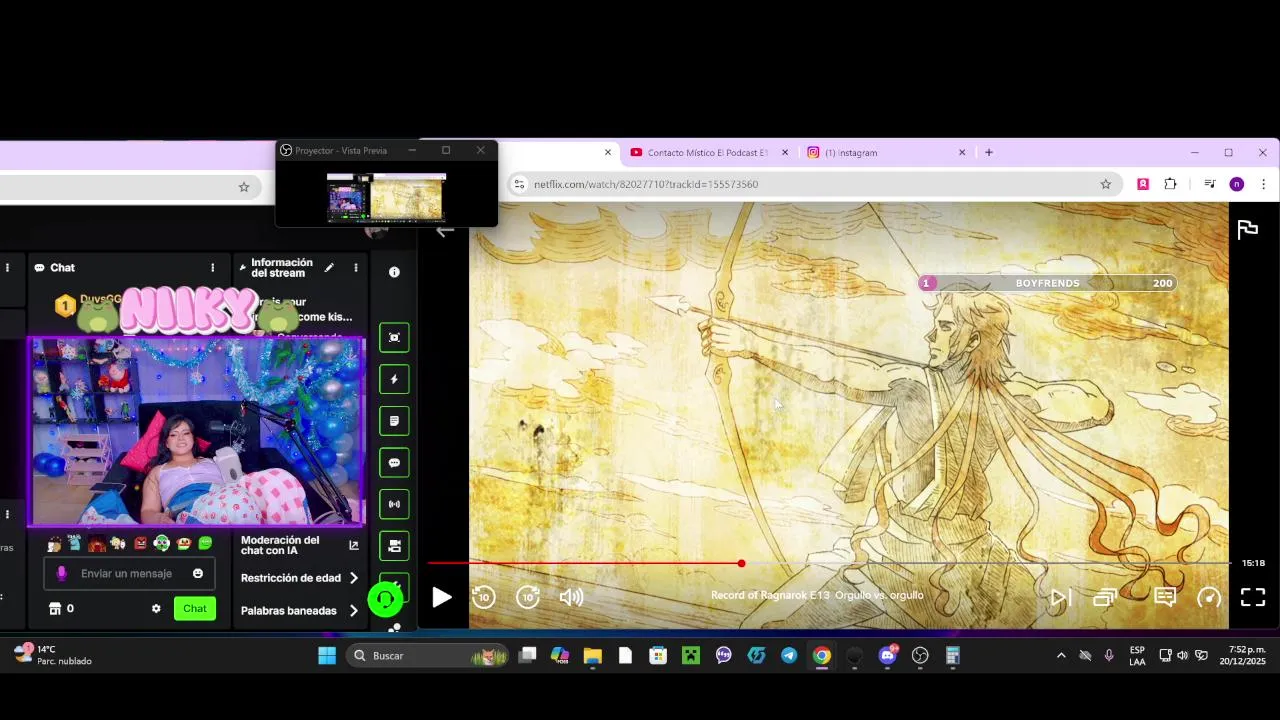This screenshot has width=1280, height=720.
Task: Seek on the red Netflix progress bar
Action: [x=828, y=563]
